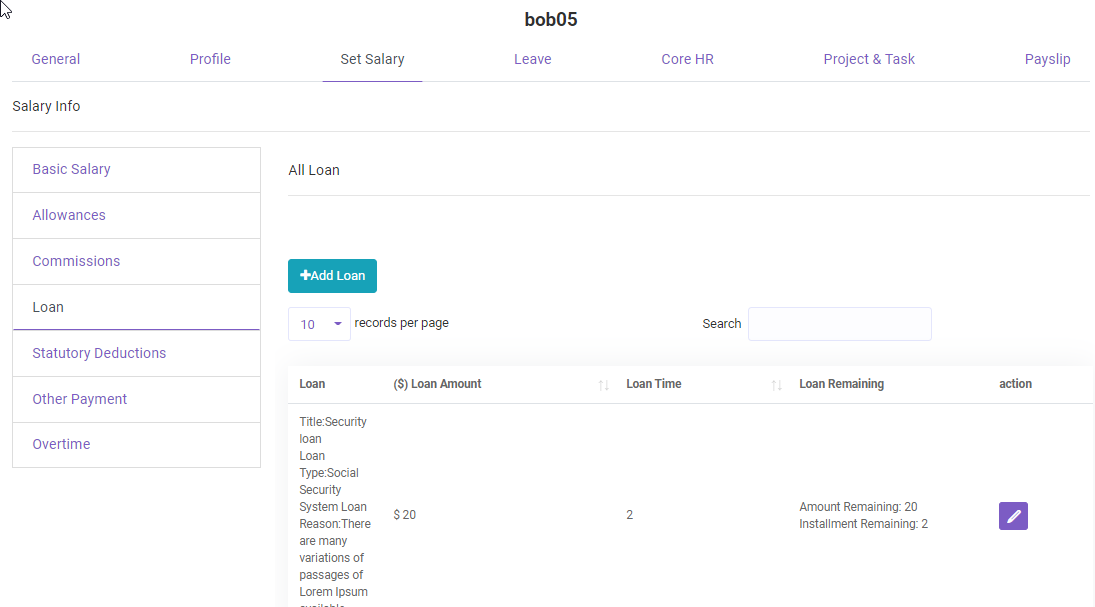Screen dimensions: 1095x607
Task: Click the purple pencil edit icon
Action: point(1013,516)
